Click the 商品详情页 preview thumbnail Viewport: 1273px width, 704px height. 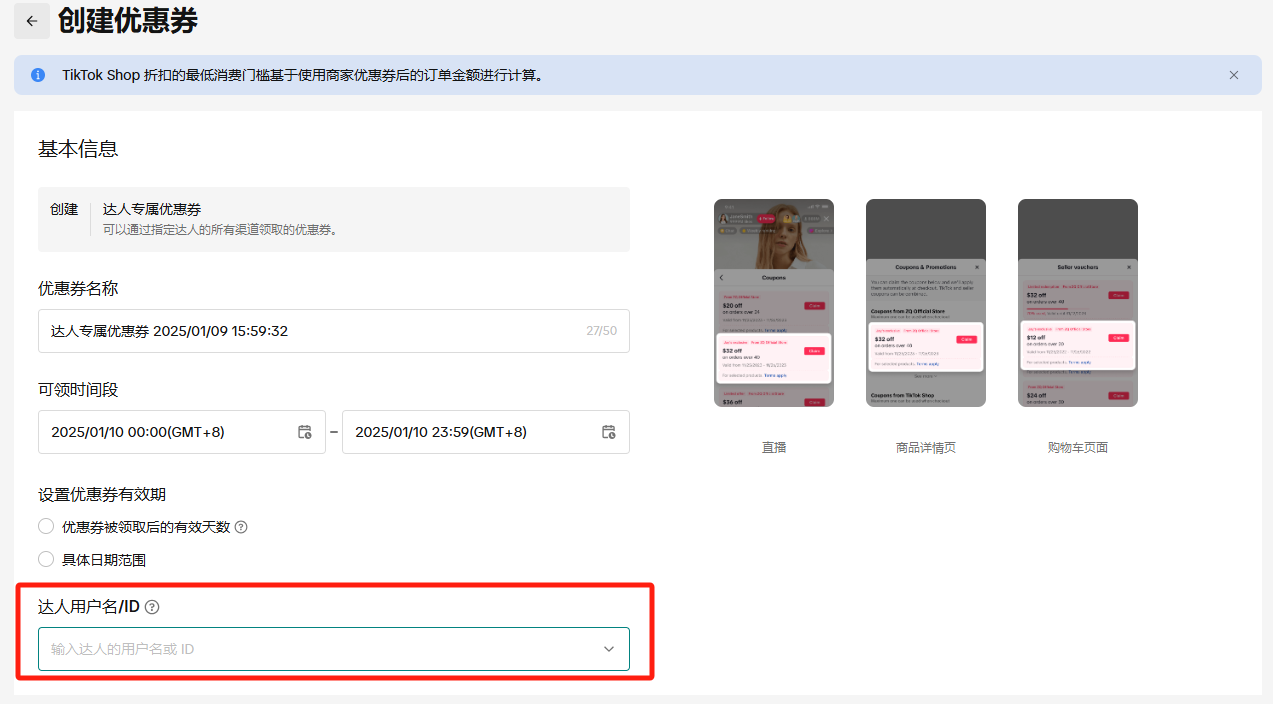(x=926, y=303)
